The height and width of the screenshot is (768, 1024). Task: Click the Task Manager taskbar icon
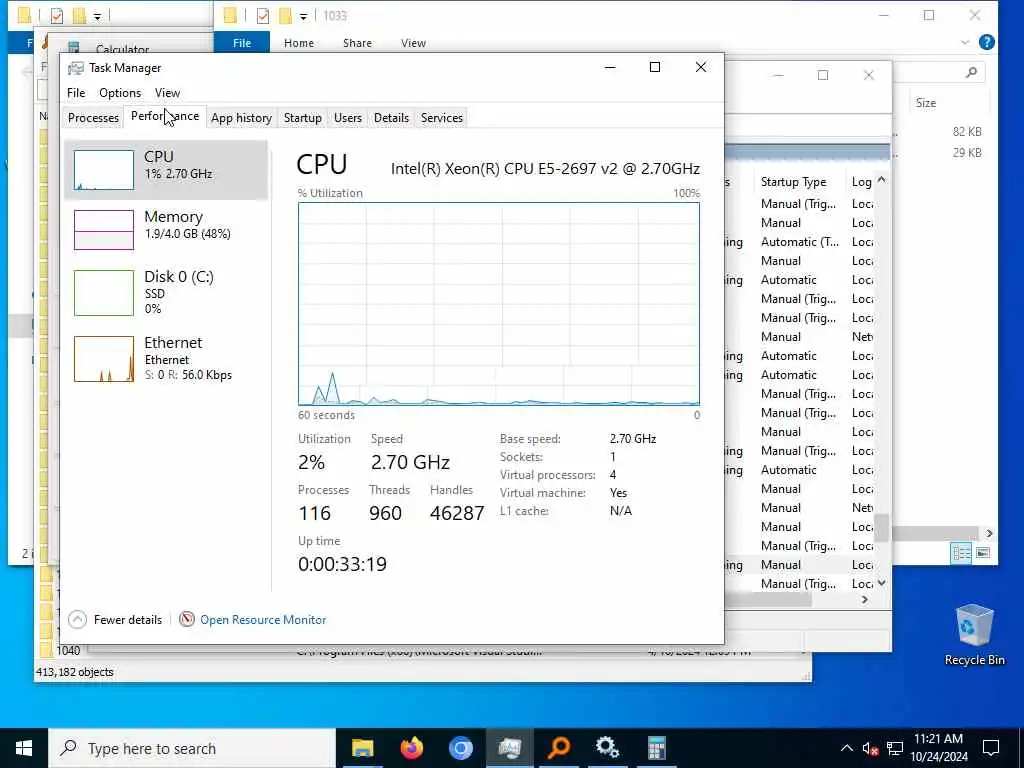coord(509,748)
